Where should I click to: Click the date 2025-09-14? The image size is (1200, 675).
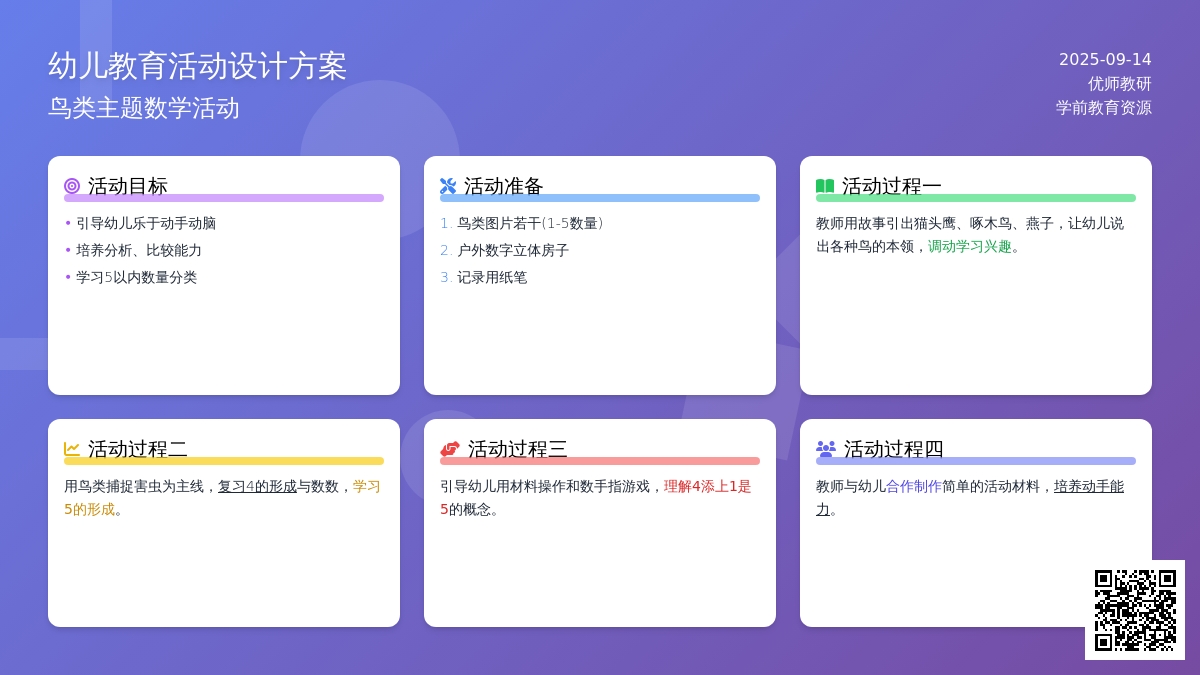click(x=1105, y=59)
